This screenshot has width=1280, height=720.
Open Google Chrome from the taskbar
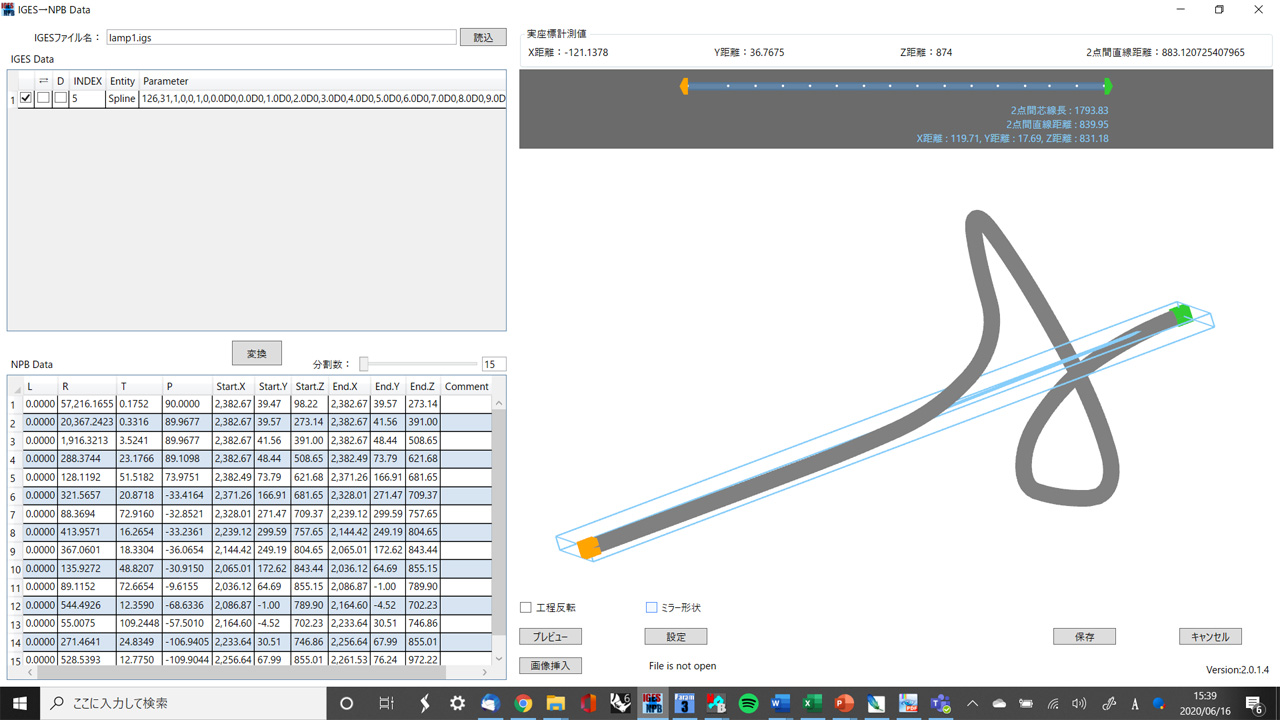pyautogui.click(x=523, y=703)
